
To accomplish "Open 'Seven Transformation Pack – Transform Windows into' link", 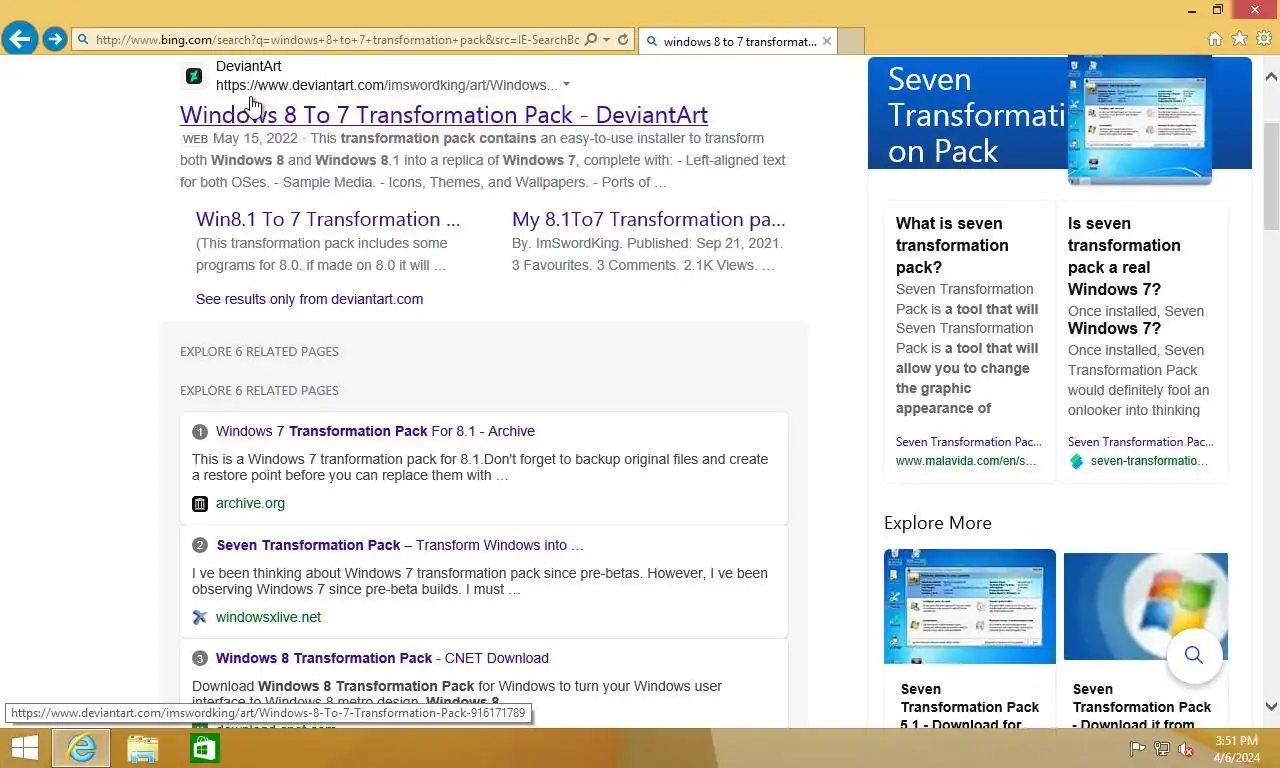I will coord(400,545).
